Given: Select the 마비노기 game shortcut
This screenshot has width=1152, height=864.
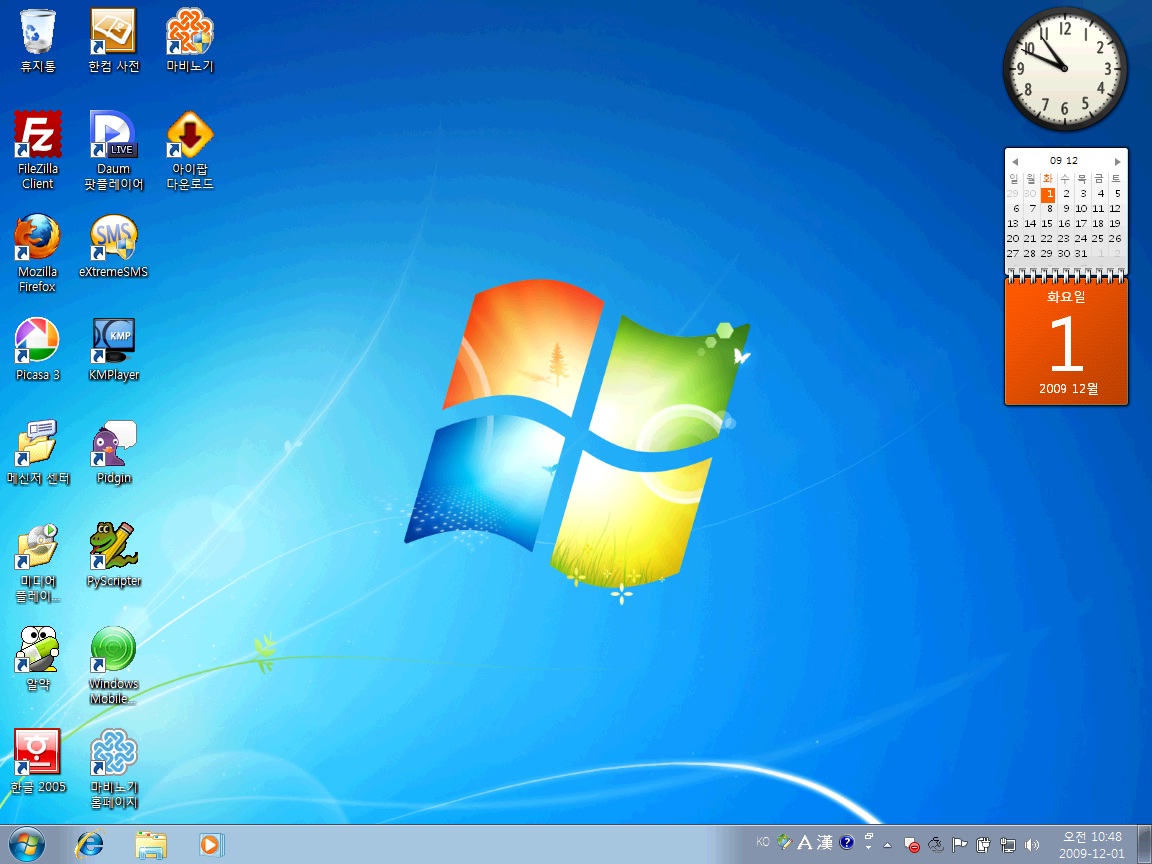Looking at the screenshot, I should point(190,41).
